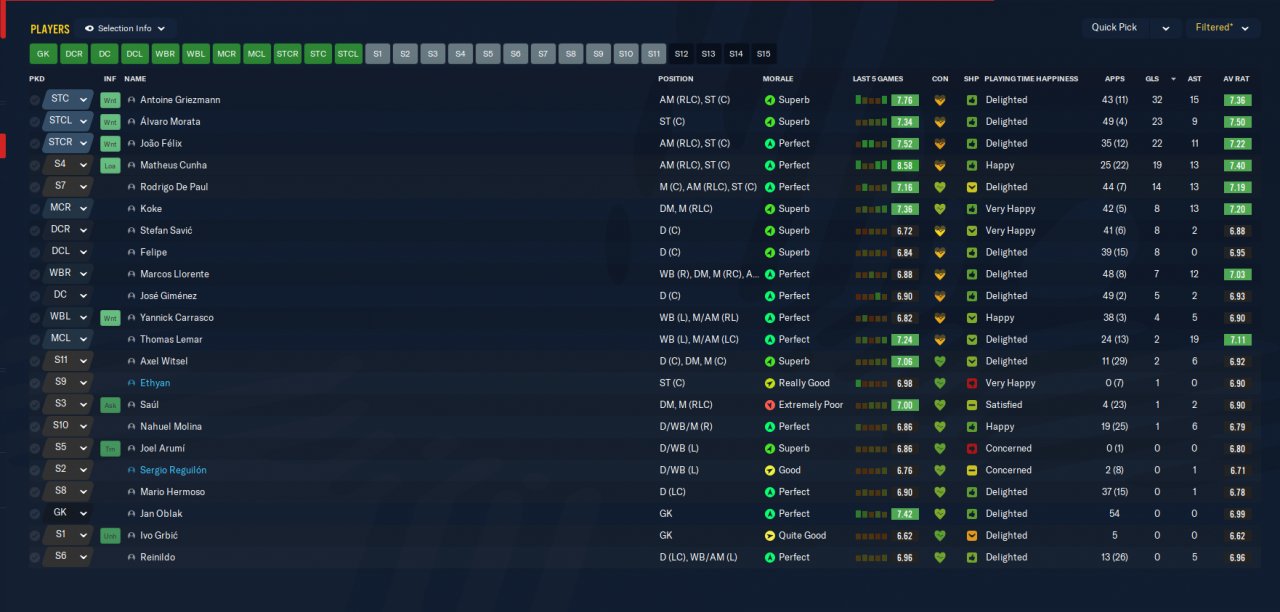This screenshot has width=1280, height=612.
Task: Select the WBR position pill
Action: pyautogui.click(x=165, y=54)
